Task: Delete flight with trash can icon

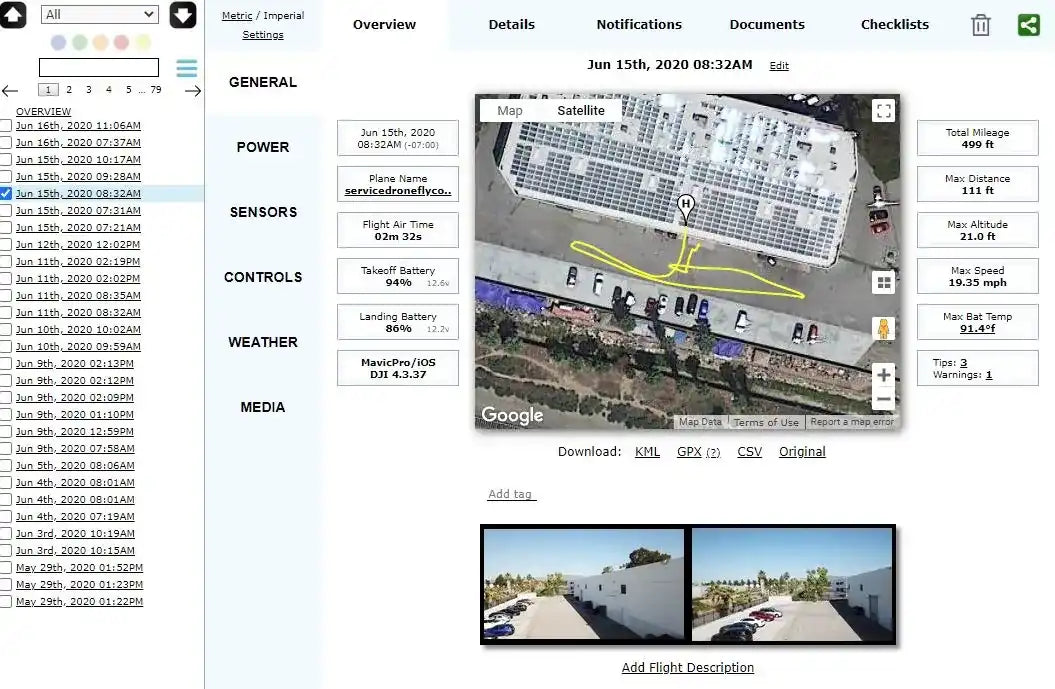Action: (980, 25)
